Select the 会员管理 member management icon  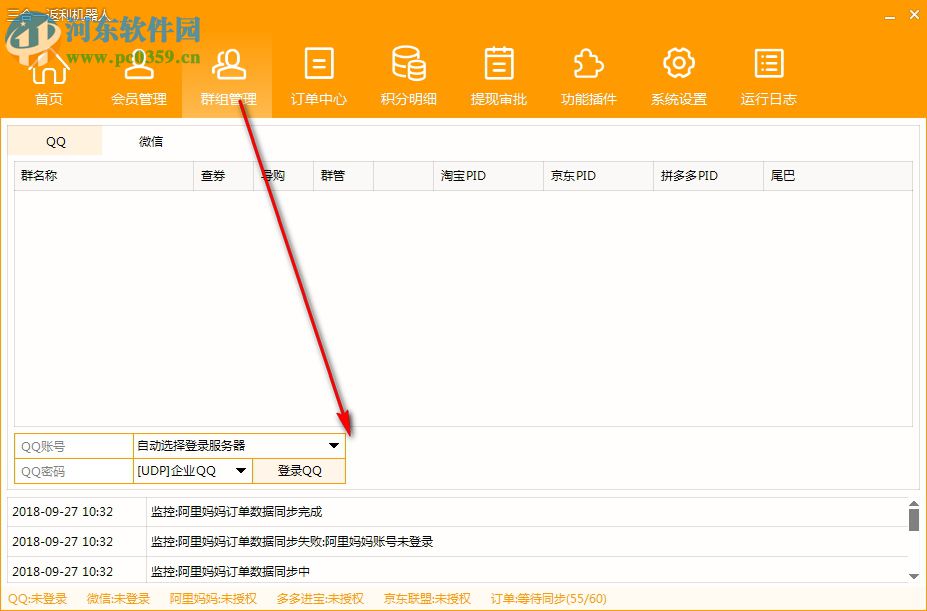click(138, 75)
